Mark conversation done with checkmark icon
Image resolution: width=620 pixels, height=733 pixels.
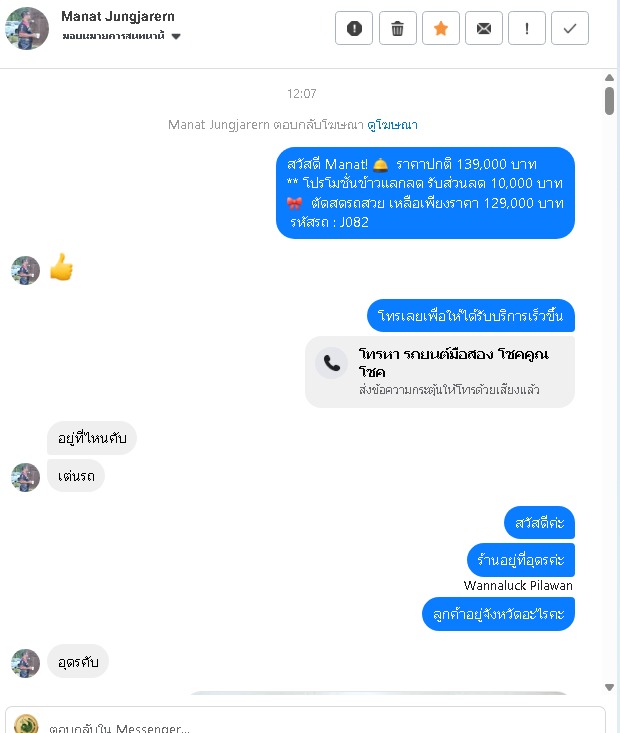[570, 29]
